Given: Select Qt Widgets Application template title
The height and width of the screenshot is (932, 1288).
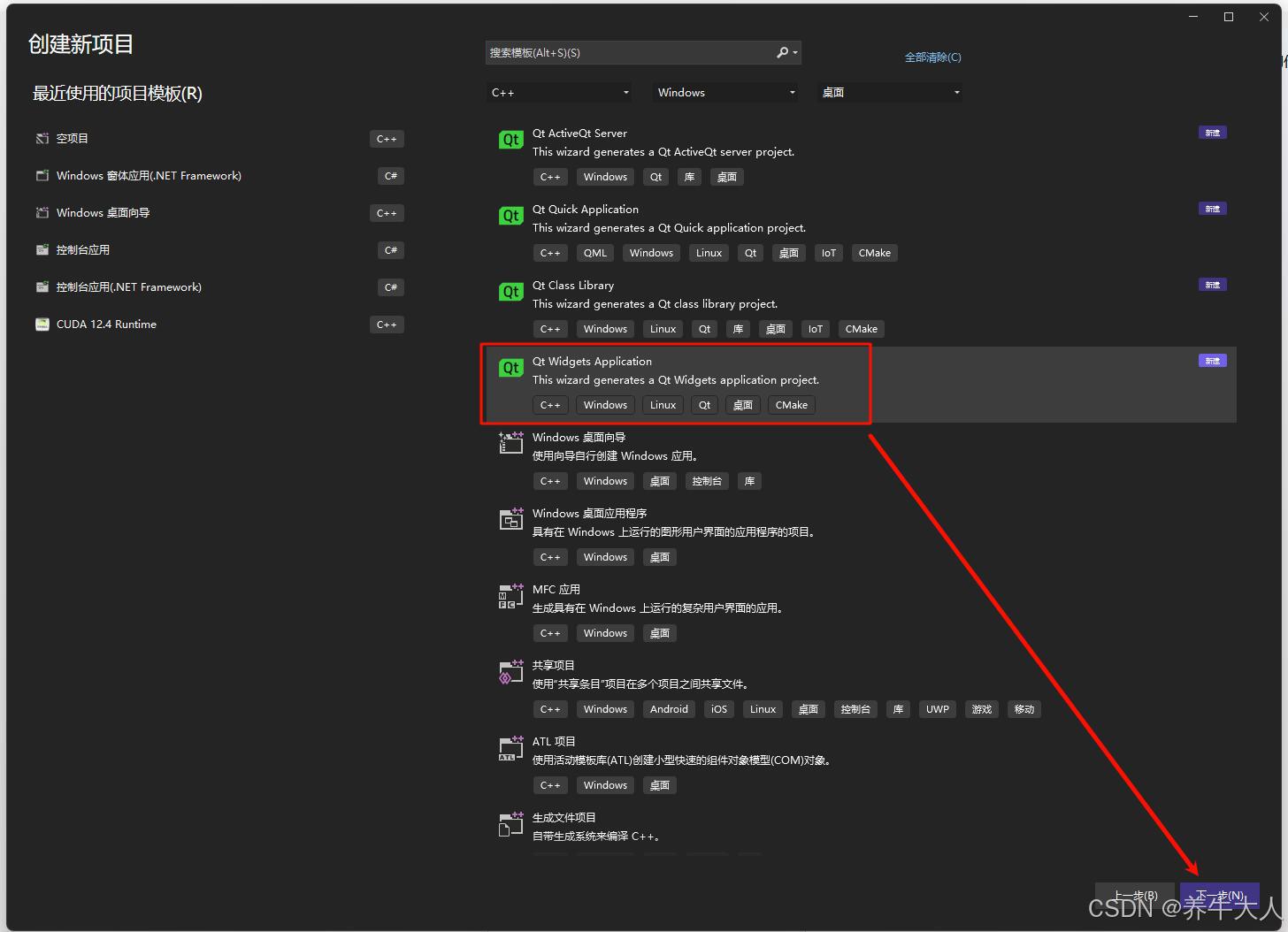Looking at the screenshot, I should tap(592, 362).
